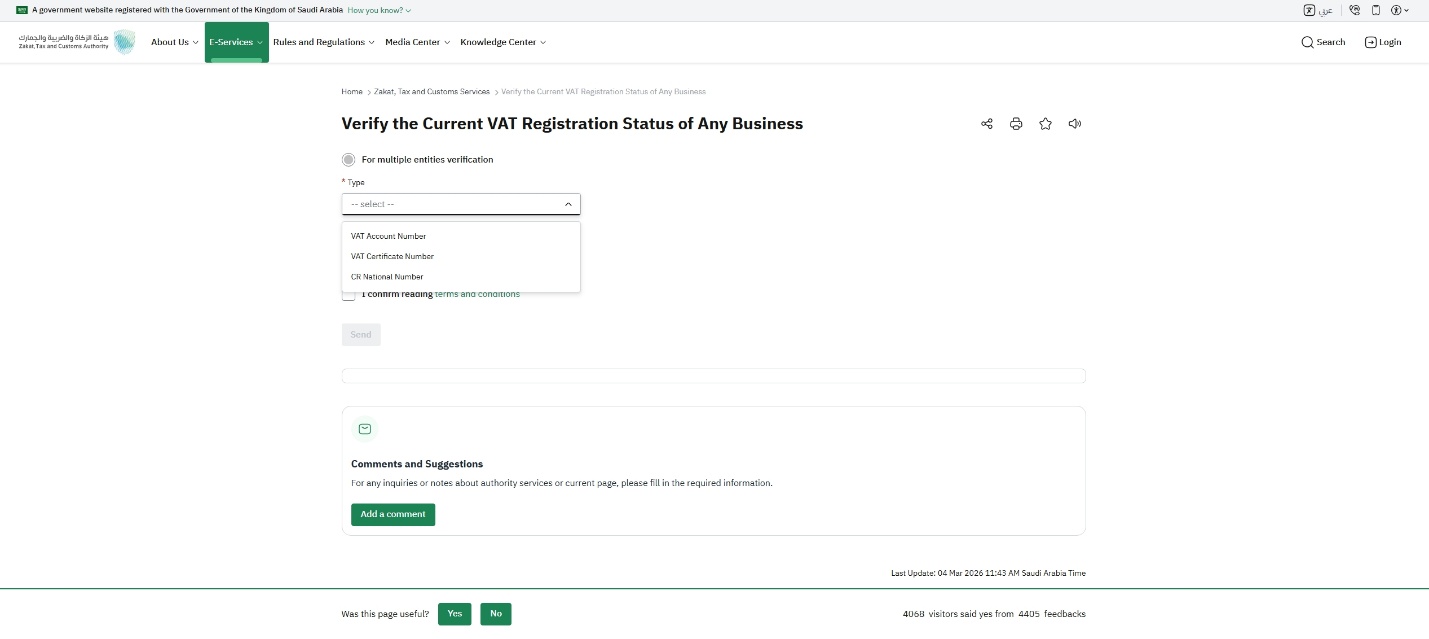The width and height of the screenshot is (1429, 639).
Task: Select multiple entities verification radio
Action: (348, 160)
